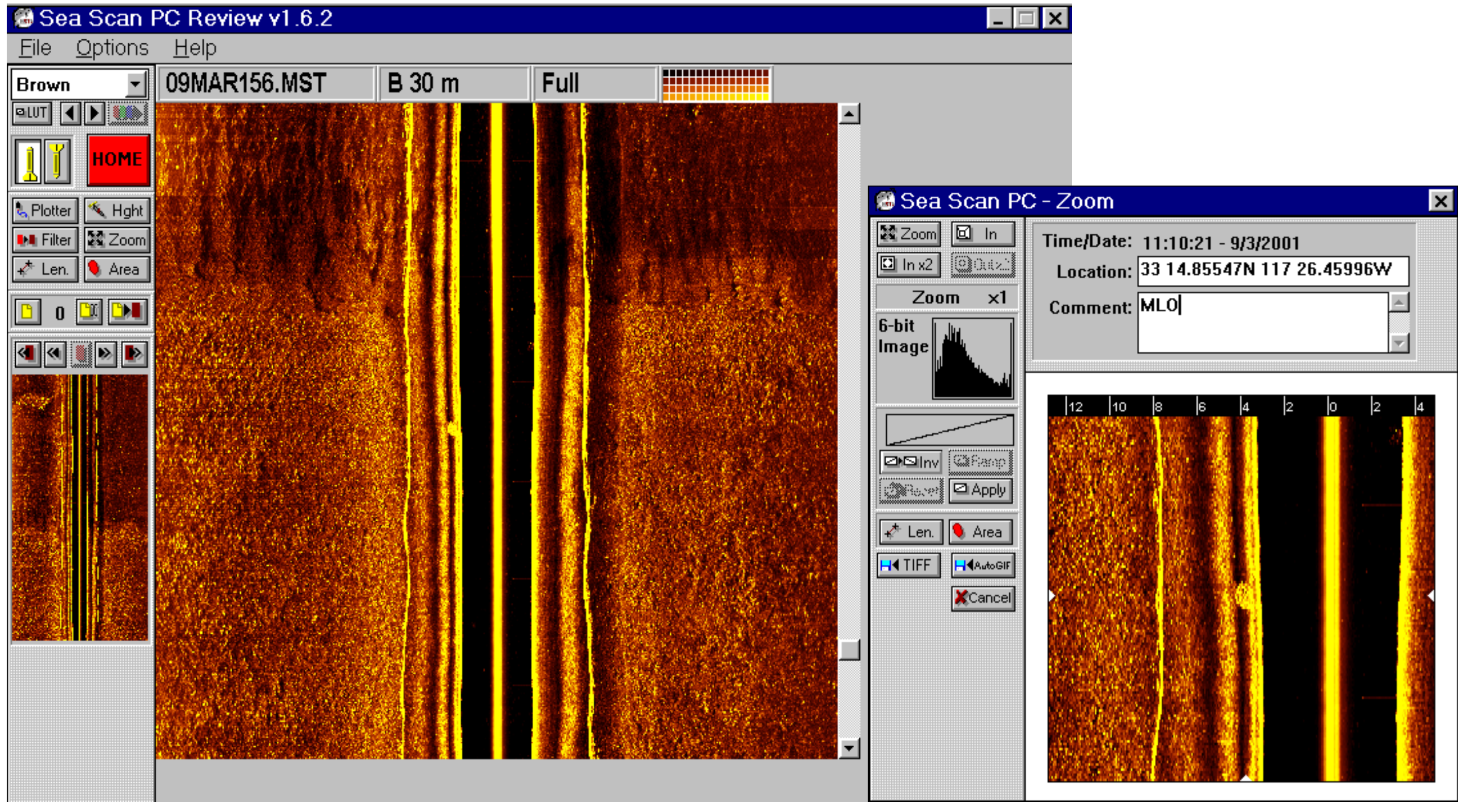Click the Apply contrast button
The height and width of the screenshot is (812, 1470).
pyautogui.click(x=981, y=490)
